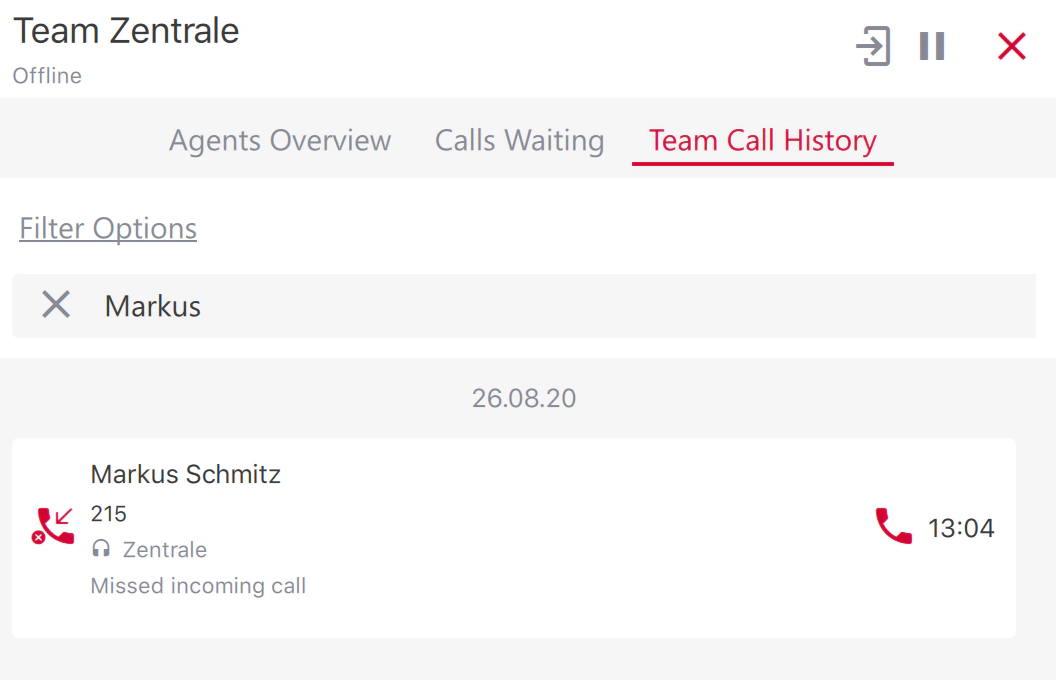The width and height of the screenshot is (1058, 680).
Task: Pause the team queue with pause icon
Action: tap(932, 46)
